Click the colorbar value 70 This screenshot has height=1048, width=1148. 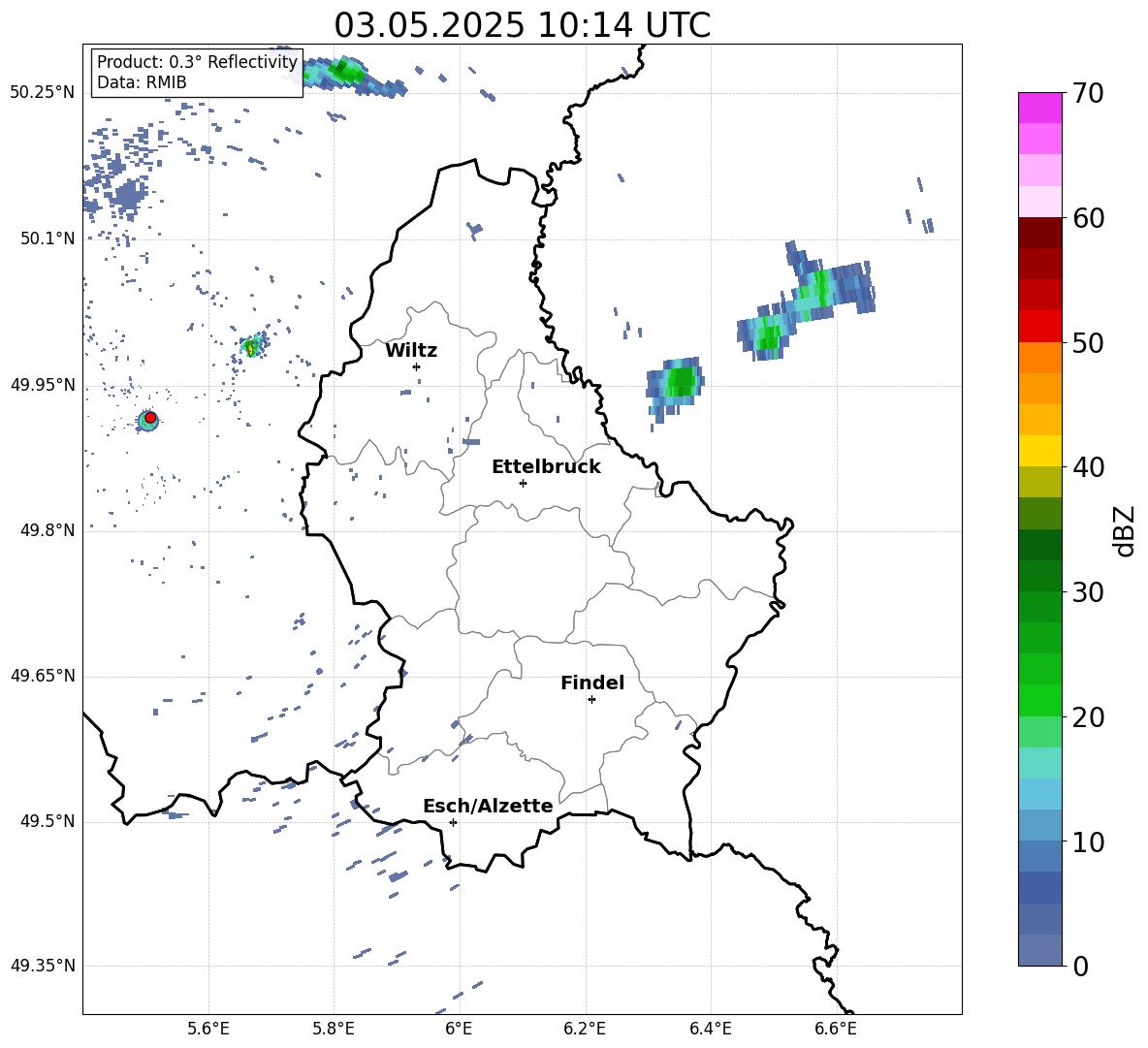point(1088,93)
